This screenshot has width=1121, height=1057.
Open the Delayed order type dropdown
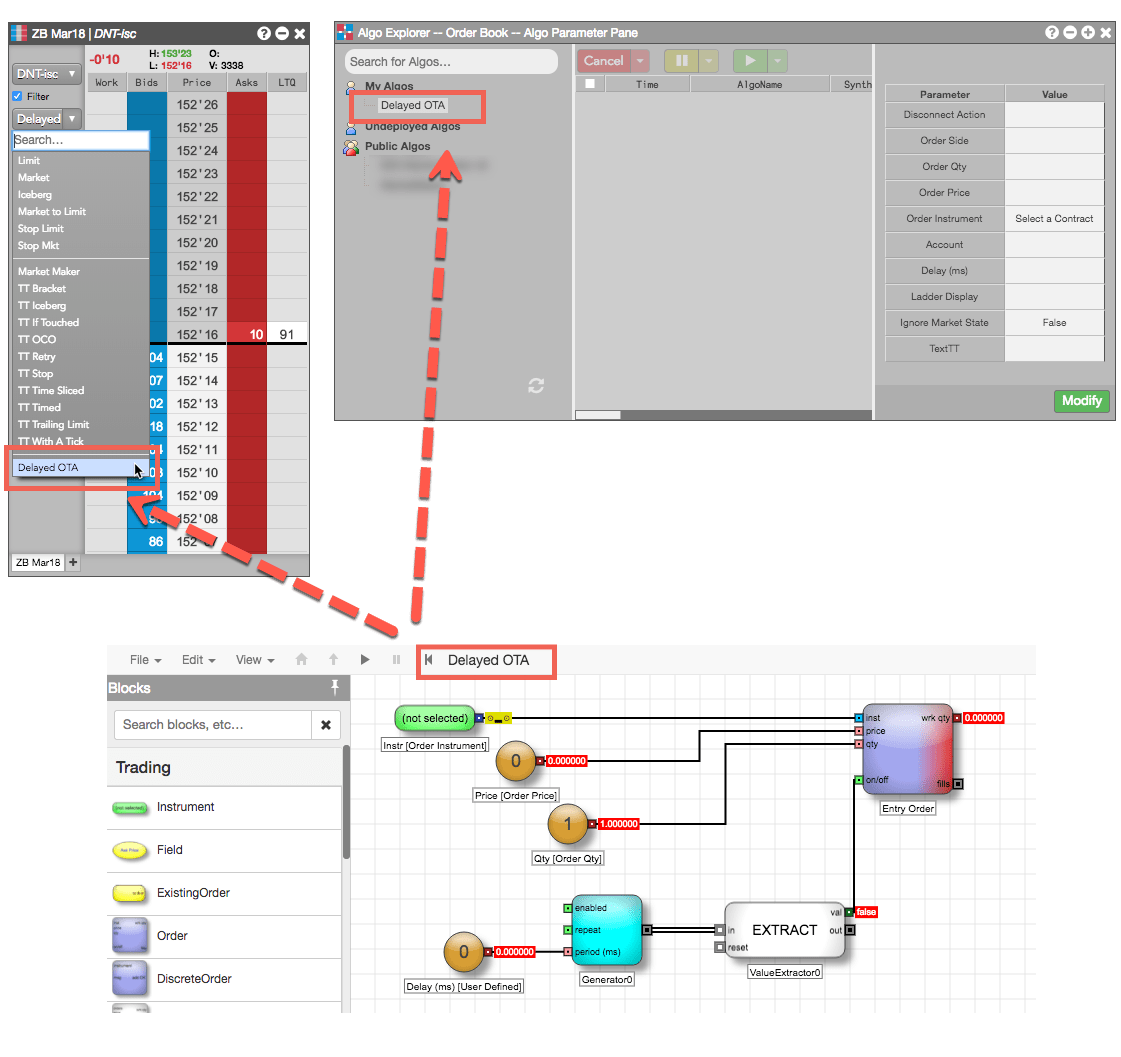pyautogui.click(x=46, y=119)
